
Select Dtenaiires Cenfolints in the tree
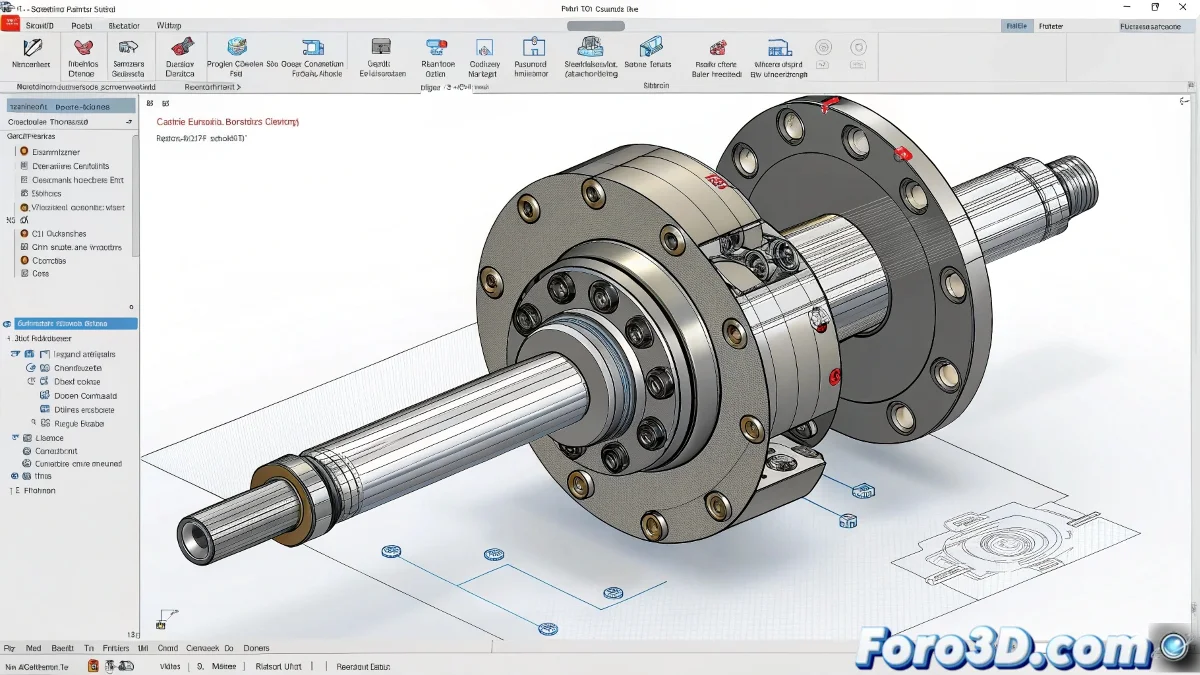71,166
